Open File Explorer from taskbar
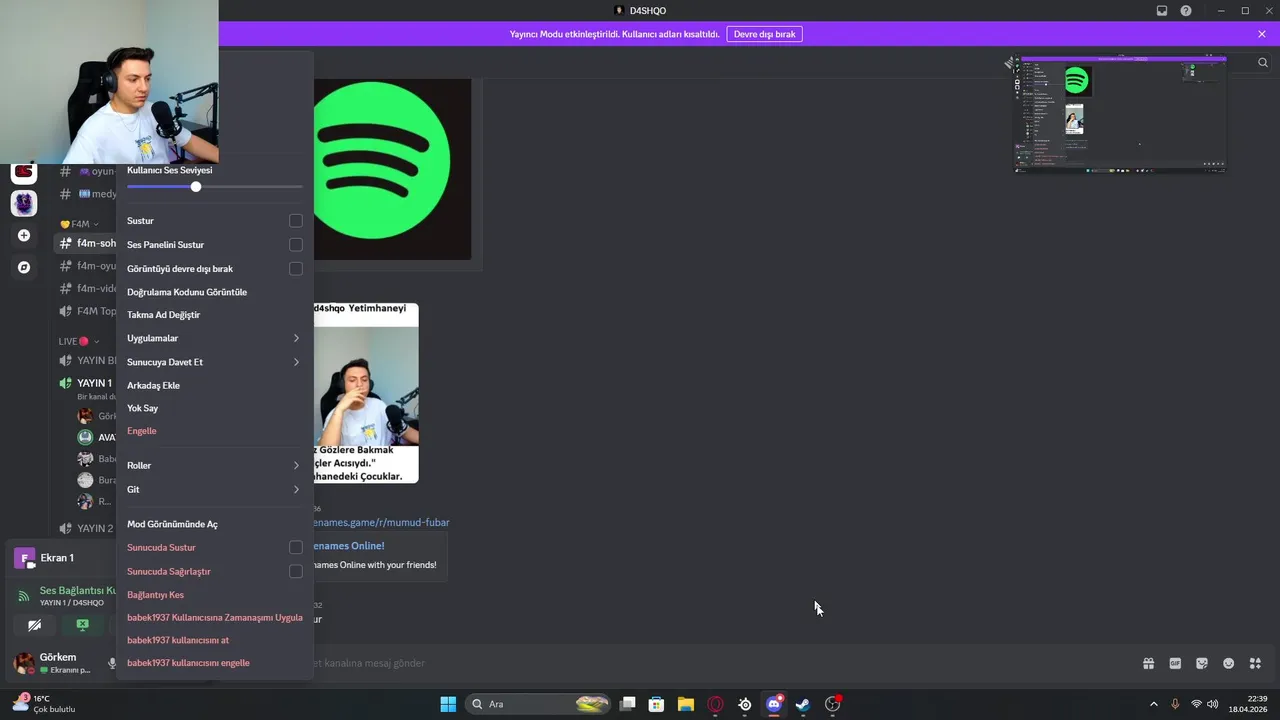This screenshot has width=1280, height=720. (x=685, y=704)
